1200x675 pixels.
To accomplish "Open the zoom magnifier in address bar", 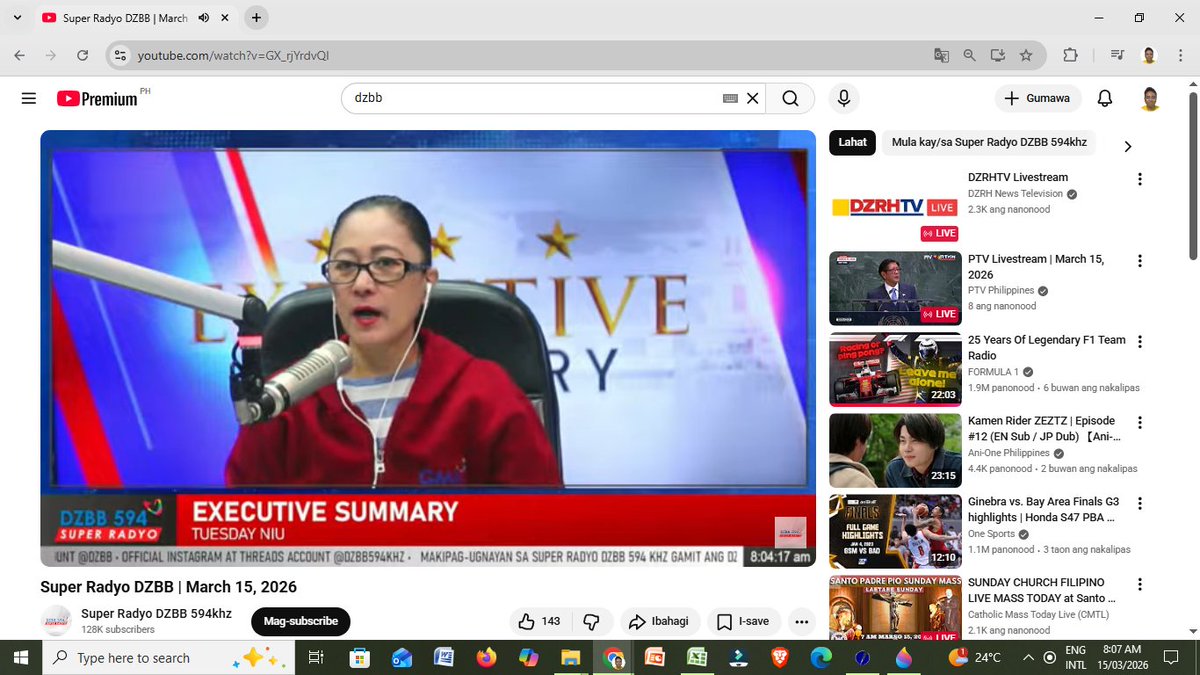I will pyautogui.click(x=969, y=55).
